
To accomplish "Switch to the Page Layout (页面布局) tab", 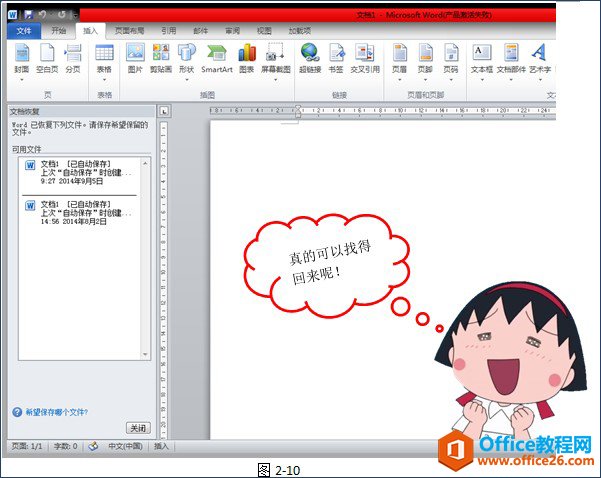I will click(x=130, y=31).
